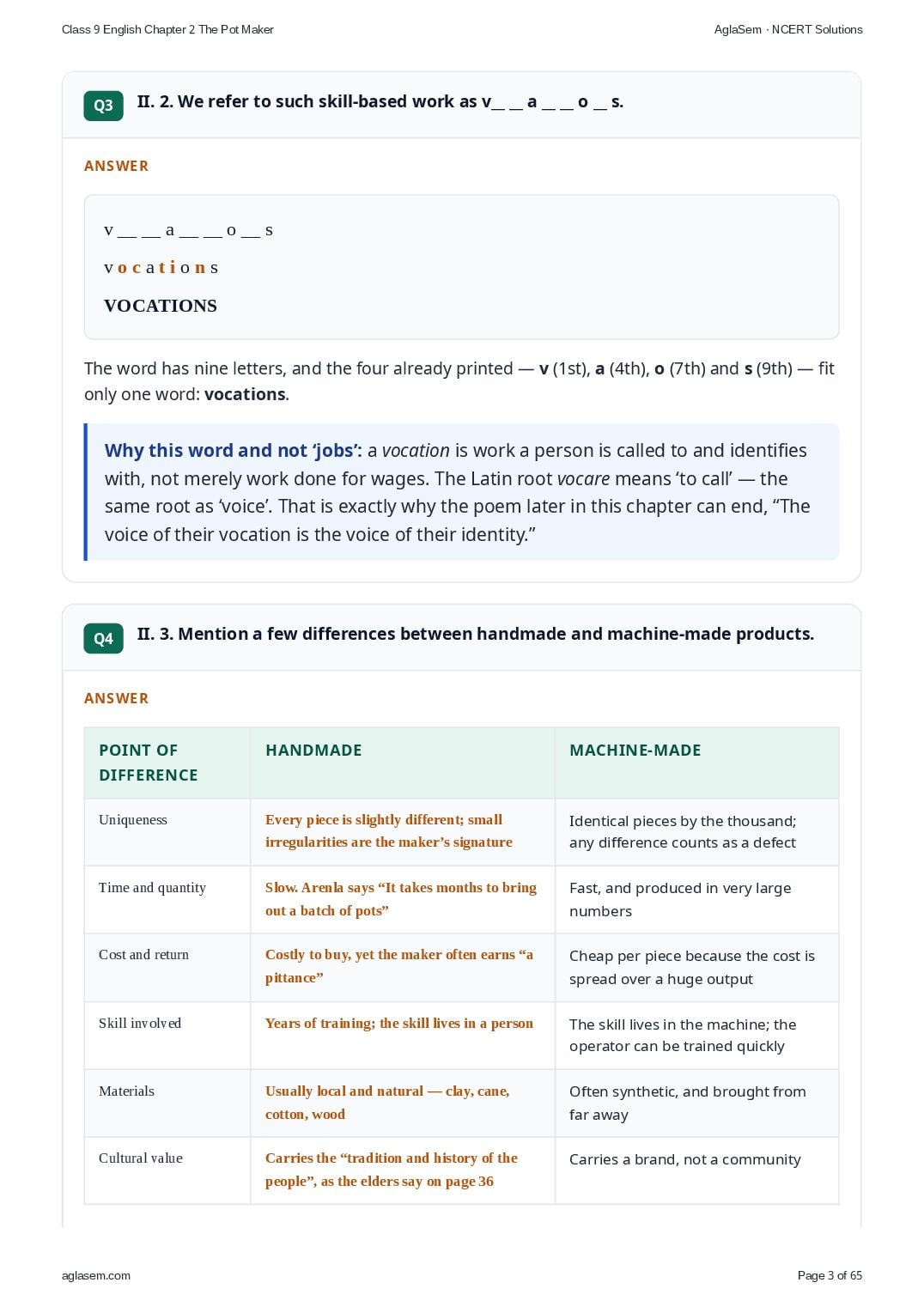Click the Cultural value row label

[141, 1158]
